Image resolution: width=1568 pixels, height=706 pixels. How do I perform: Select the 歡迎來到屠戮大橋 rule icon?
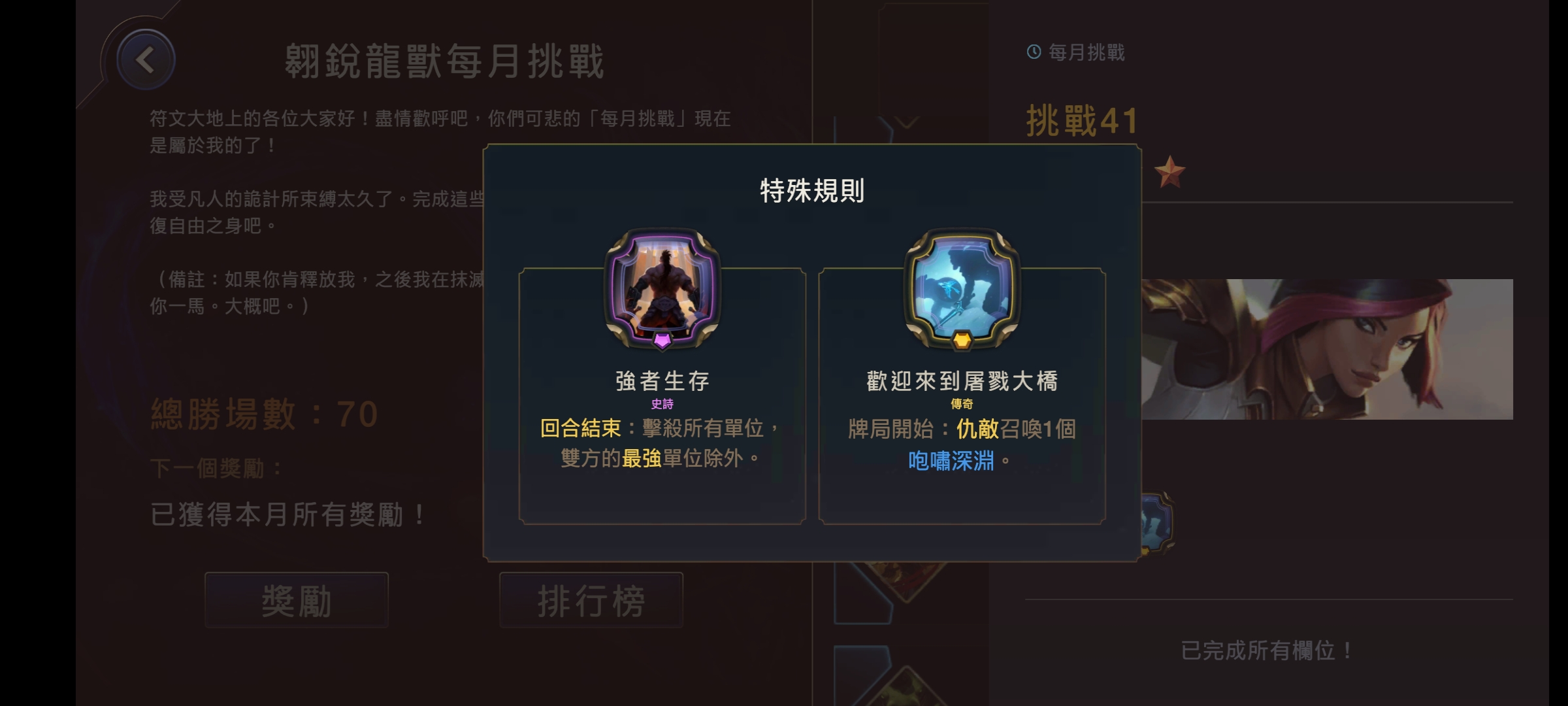[x=961, y=287]
